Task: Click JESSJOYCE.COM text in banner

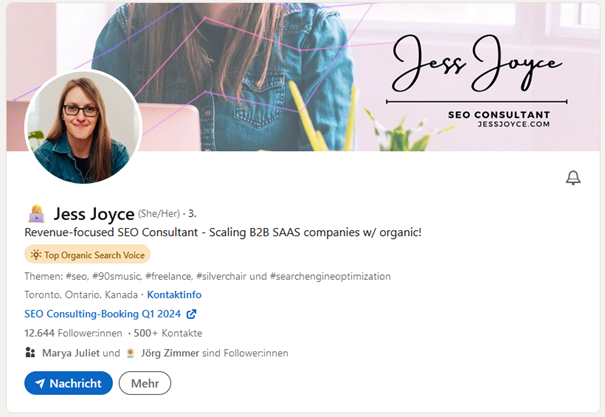Action: 514,124
